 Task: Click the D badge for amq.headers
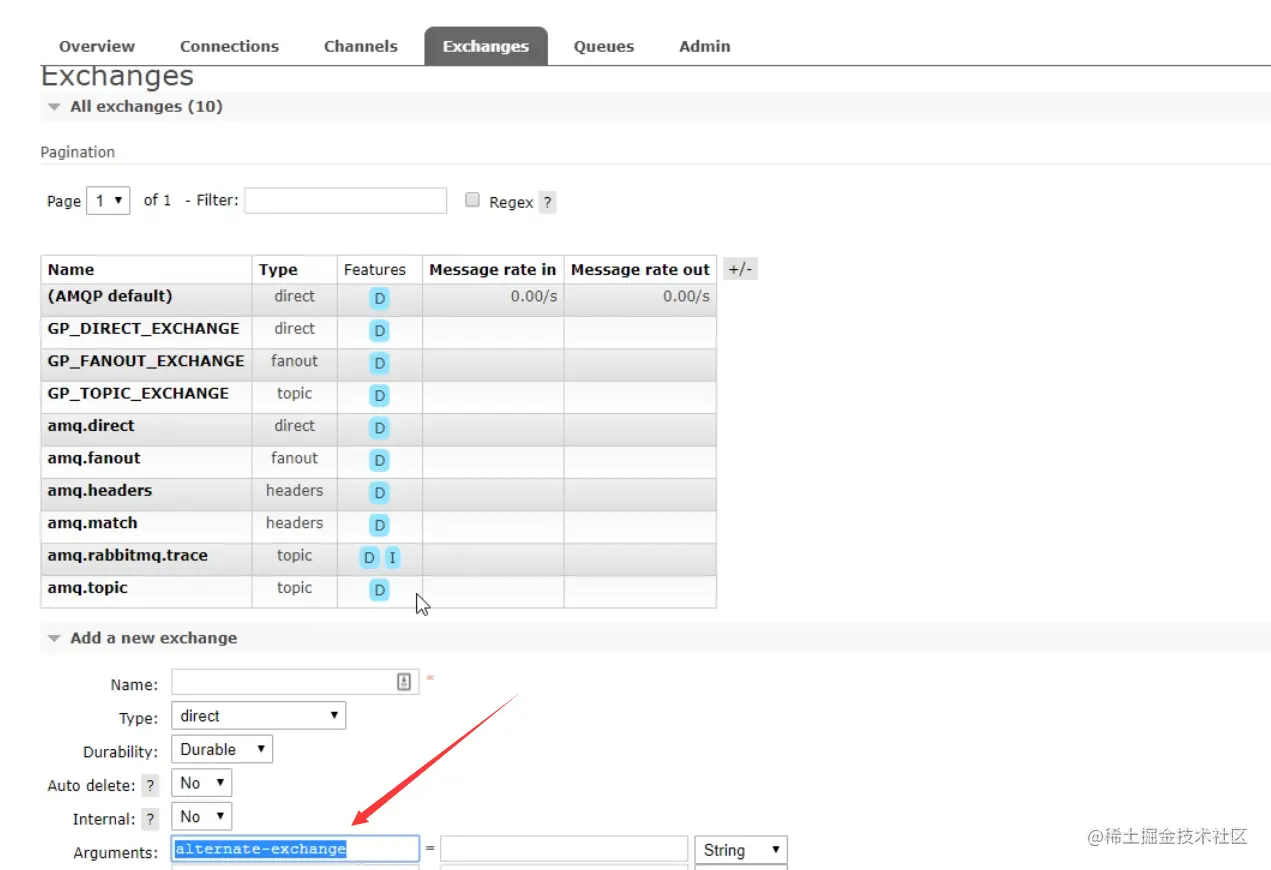[x=379, y=492]
